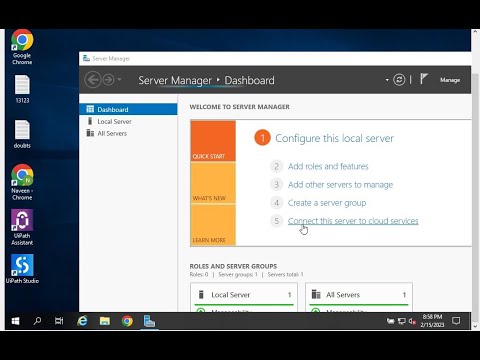This screenshot has width=480, height=360.
Task: Click Add roles and features link
Action: (328, 166)
